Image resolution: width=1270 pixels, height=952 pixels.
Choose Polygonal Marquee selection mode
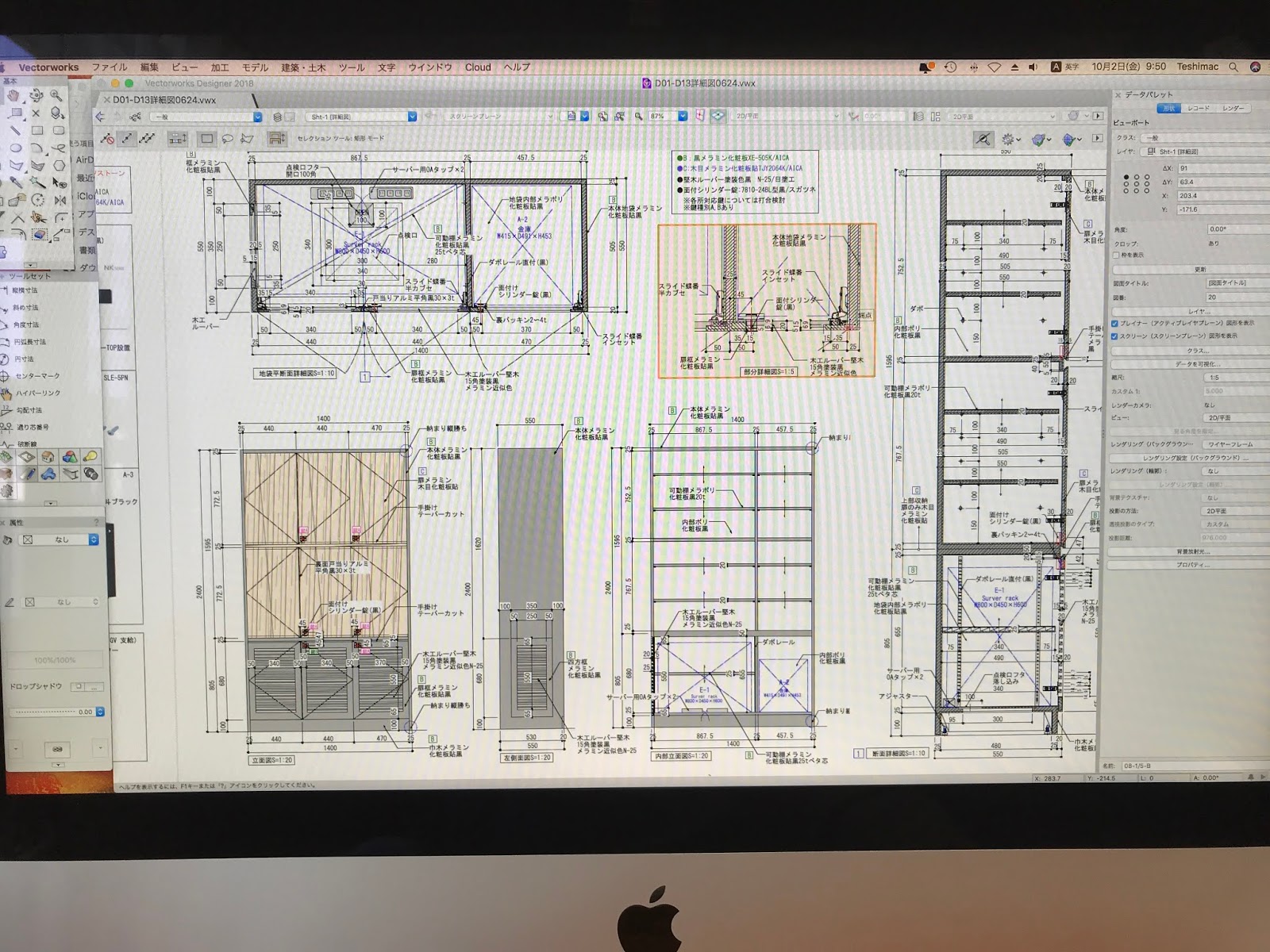coord(247,138)
